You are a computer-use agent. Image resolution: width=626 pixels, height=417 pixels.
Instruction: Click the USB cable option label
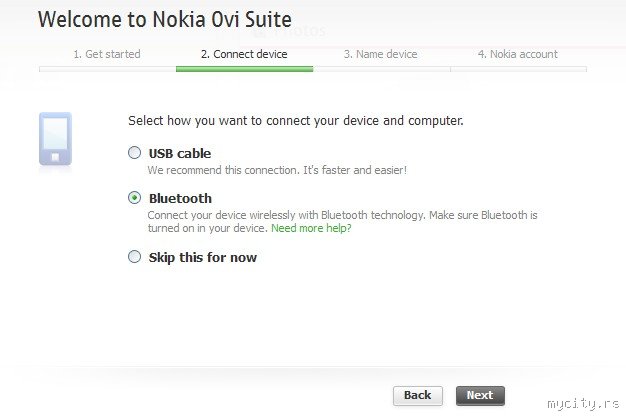click(x=180, y=154)
